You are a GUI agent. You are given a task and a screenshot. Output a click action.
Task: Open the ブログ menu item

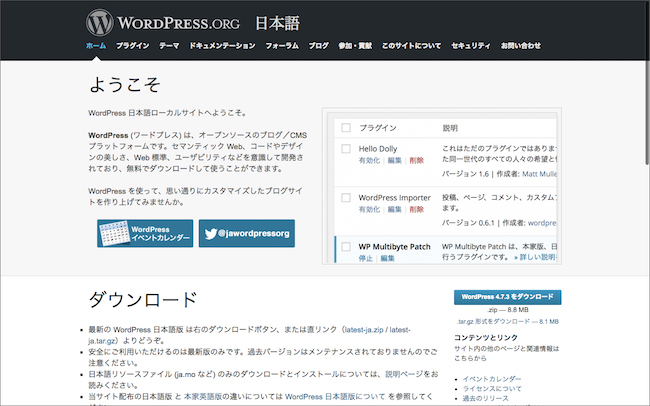(x=318, y=46)
